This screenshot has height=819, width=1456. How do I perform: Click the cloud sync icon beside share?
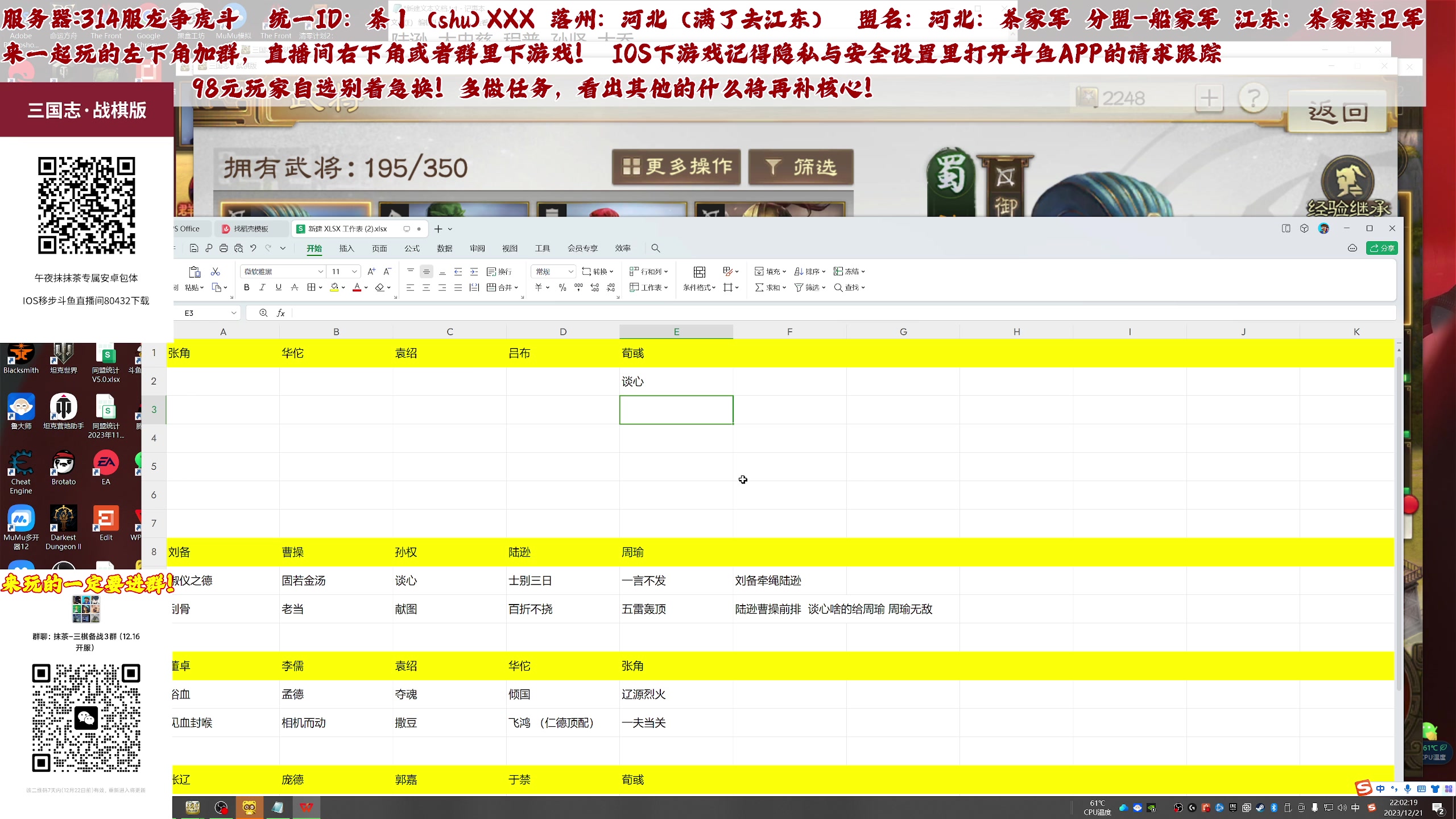point(1352,248)
